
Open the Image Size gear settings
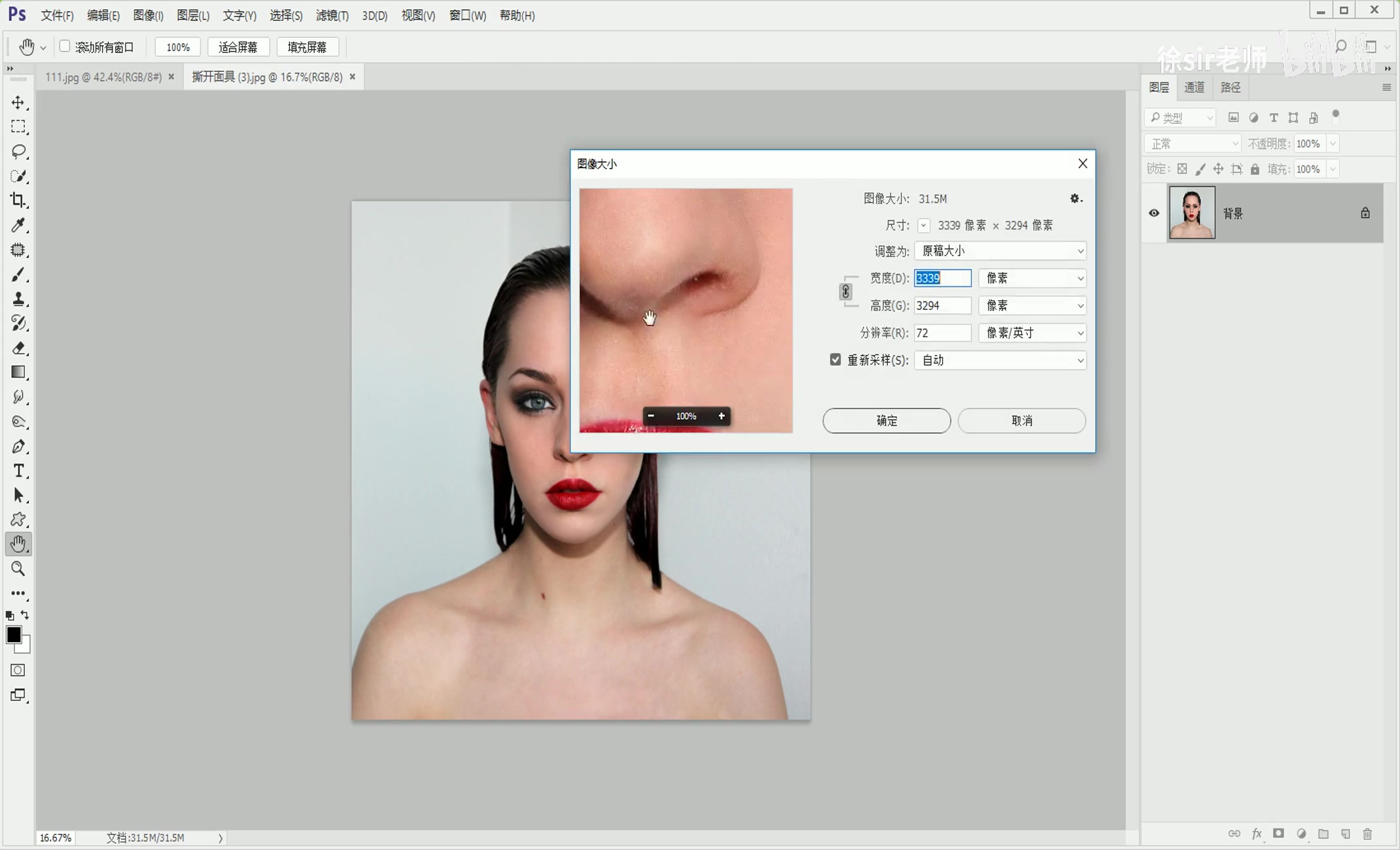[1075, 199]
